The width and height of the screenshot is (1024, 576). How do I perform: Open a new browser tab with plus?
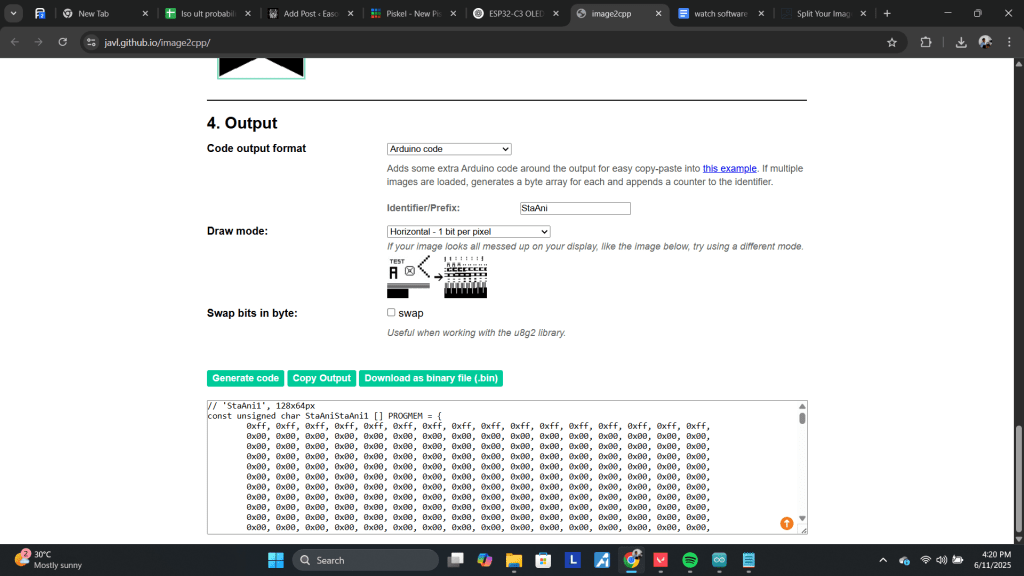(887, 14)
